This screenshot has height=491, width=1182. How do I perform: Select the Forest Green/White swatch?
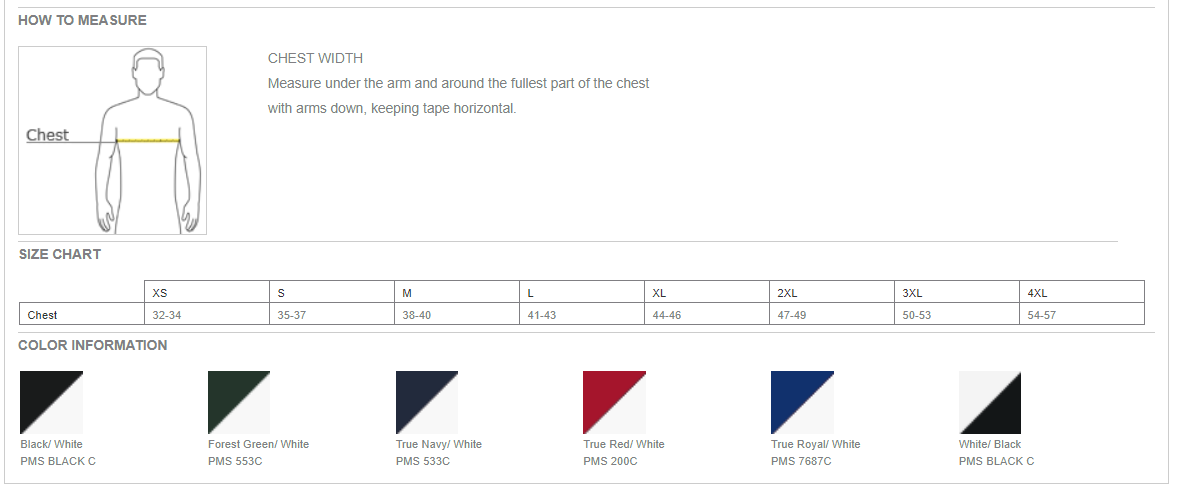(239, 403)
